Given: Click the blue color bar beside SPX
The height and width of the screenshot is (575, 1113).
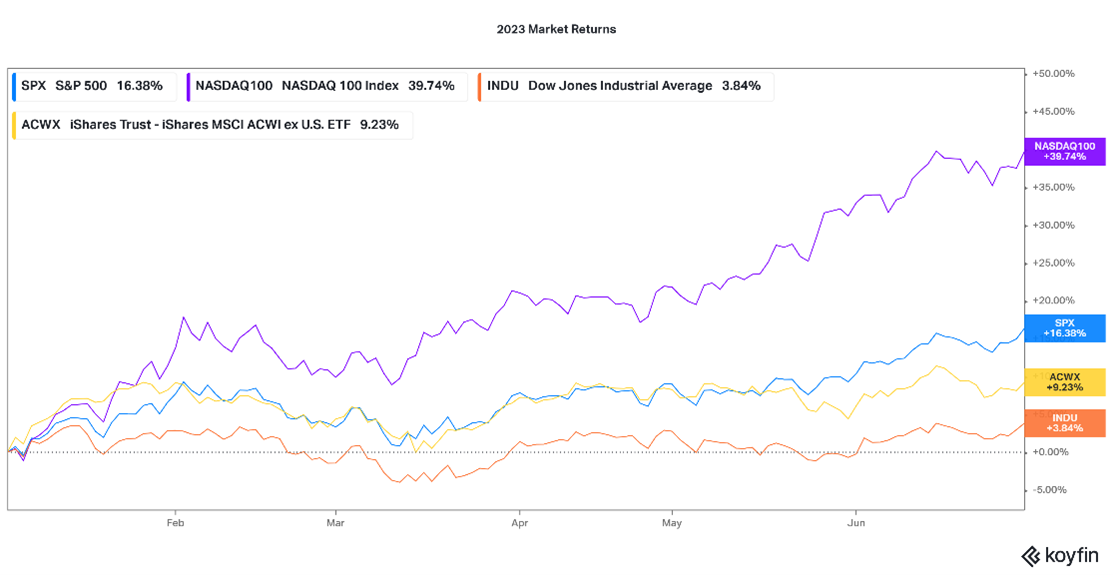Looking at the screenshot, I should pyautogui.click(x=12, y=86).
